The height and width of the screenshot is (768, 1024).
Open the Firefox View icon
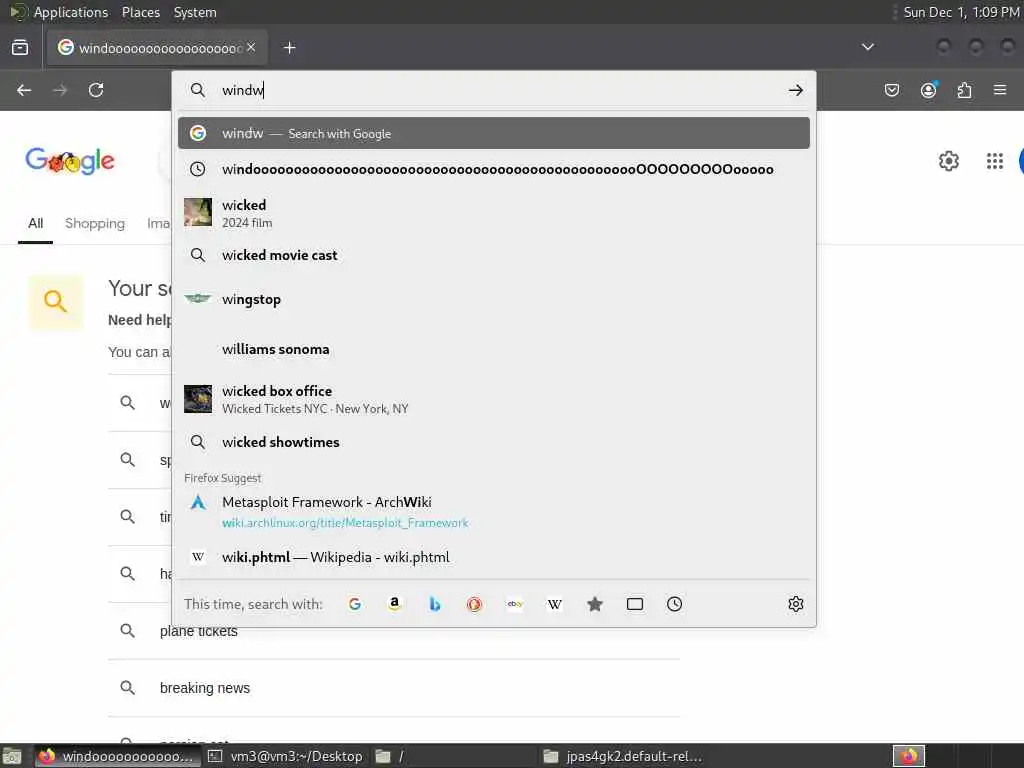pyautogui.click(x=20, y=48)
